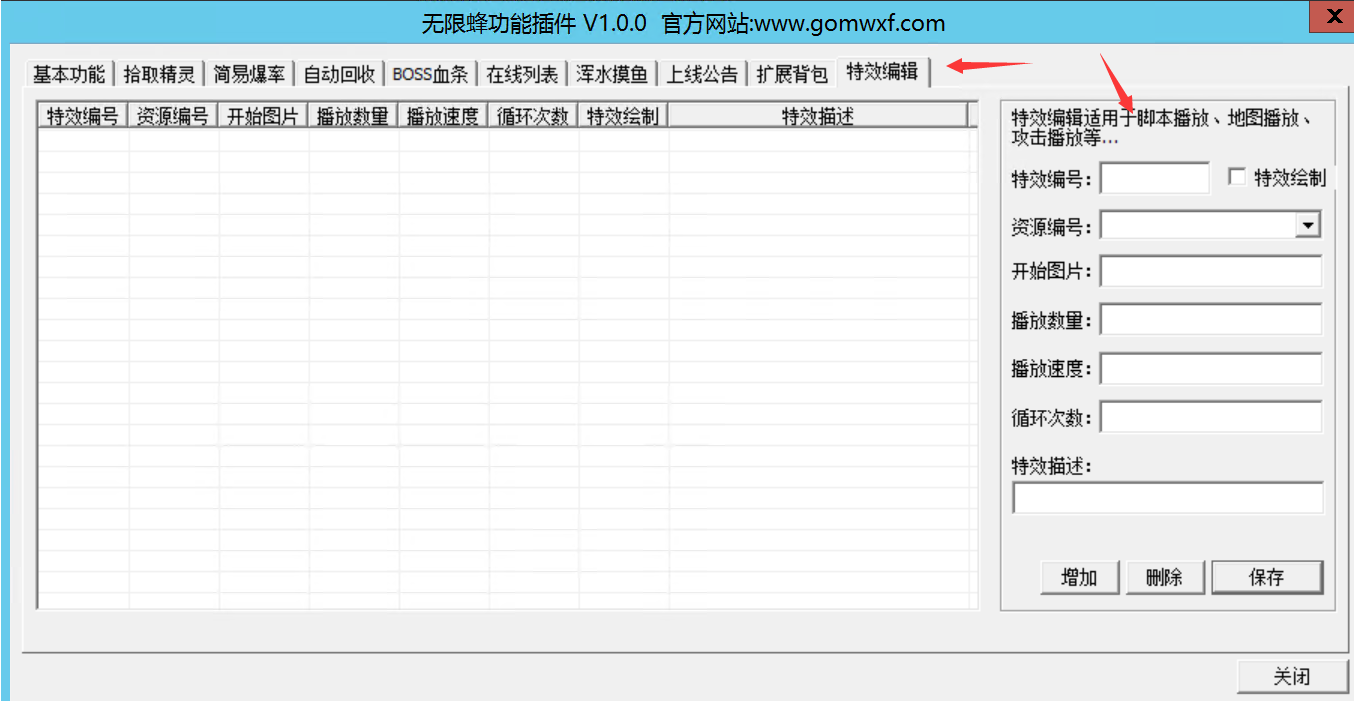Open the 基本功能 tab
The width and height of the screenshot is (1354, 702).
point(68,74)
